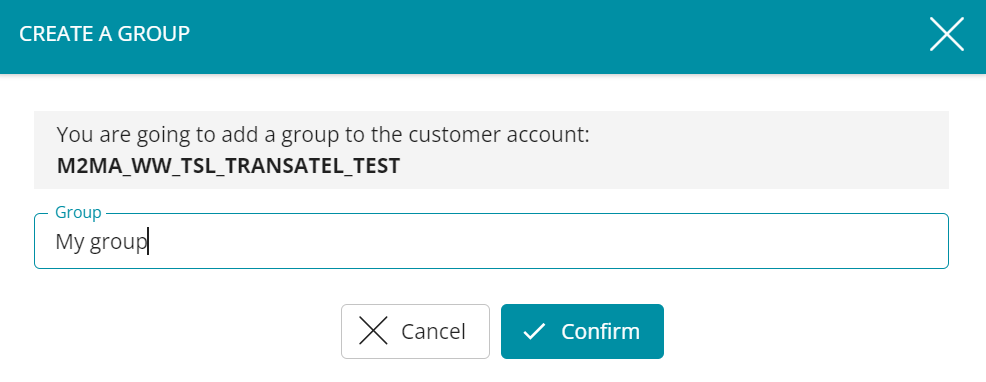Click 'You are going to add' sentence
The width and height of the screenshot is (986, 382).
click(323, 135)
